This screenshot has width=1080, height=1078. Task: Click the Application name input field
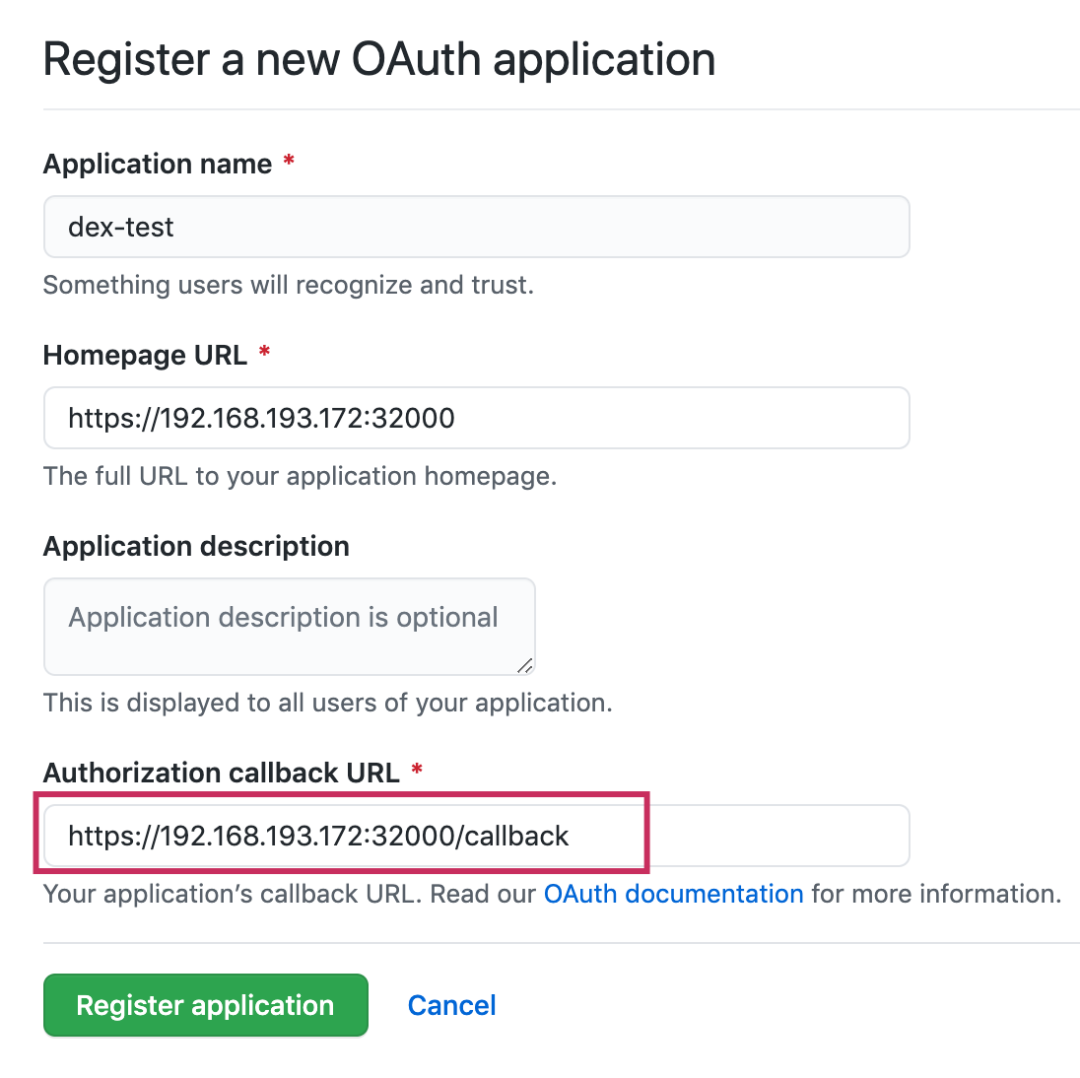(476, 227)
